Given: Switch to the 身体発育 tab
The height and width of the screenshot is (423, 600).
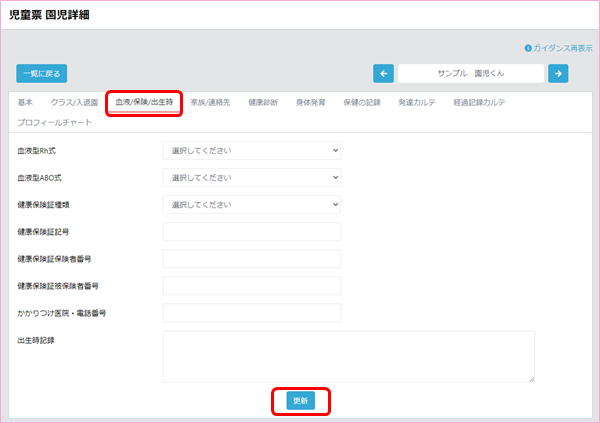Looking at the screenshot, I should pyautogui.click(x=311, y=102).
